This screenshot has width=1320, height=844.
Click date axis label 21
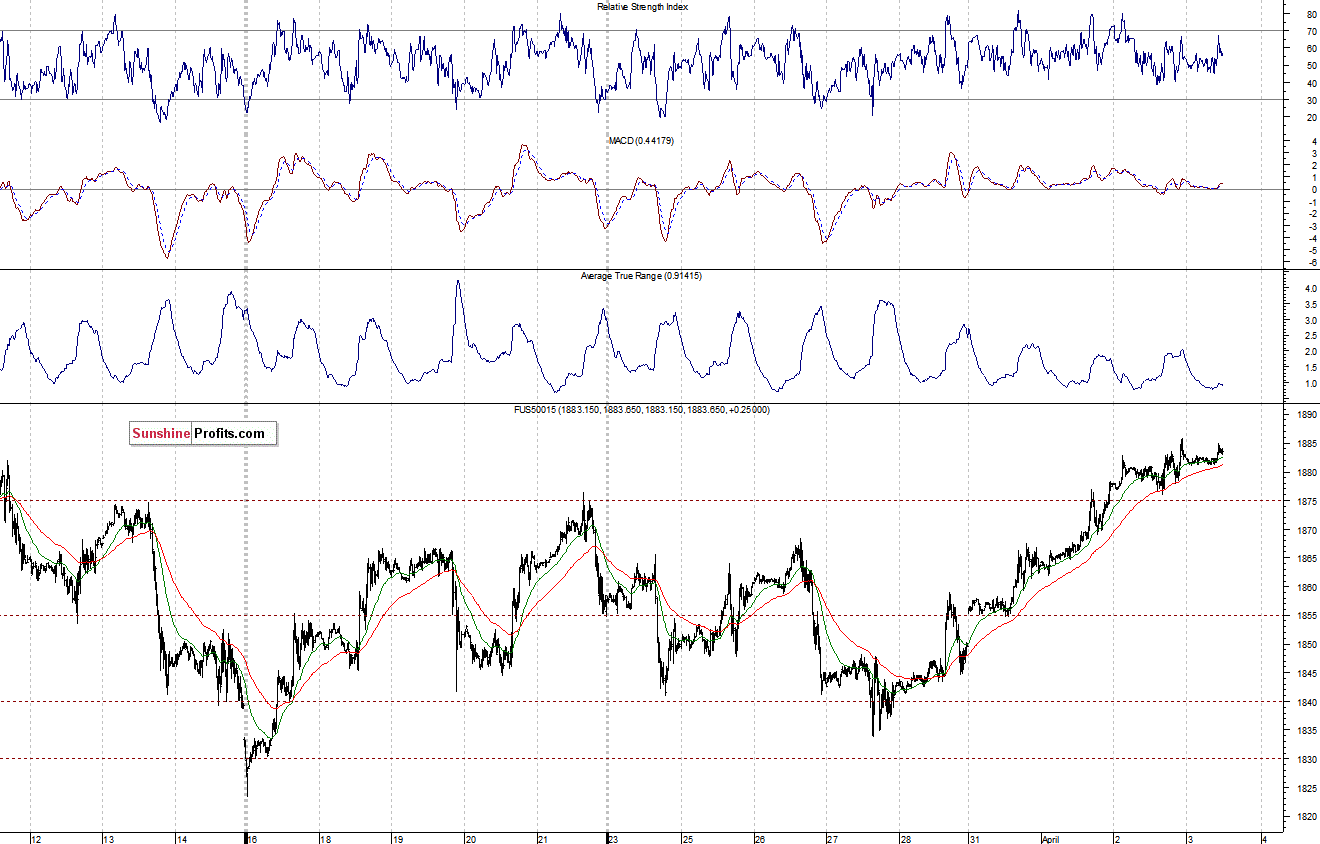[543, 838]
